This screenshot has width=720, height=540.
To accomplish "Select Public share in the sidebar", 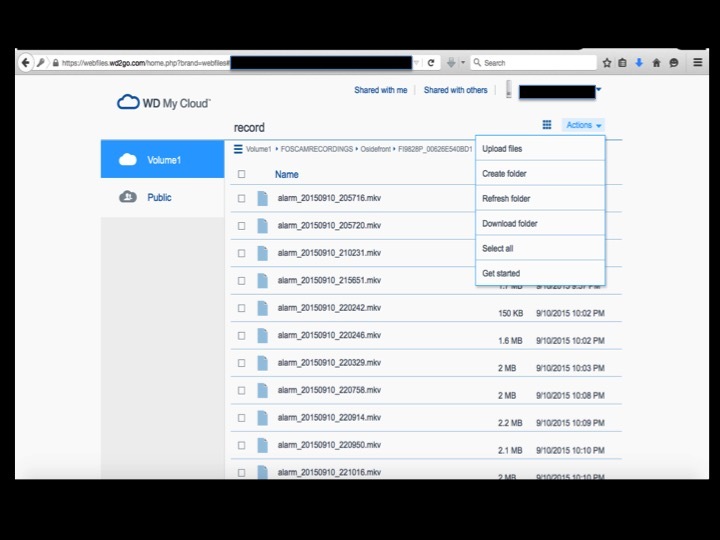I will coord(163,197).
